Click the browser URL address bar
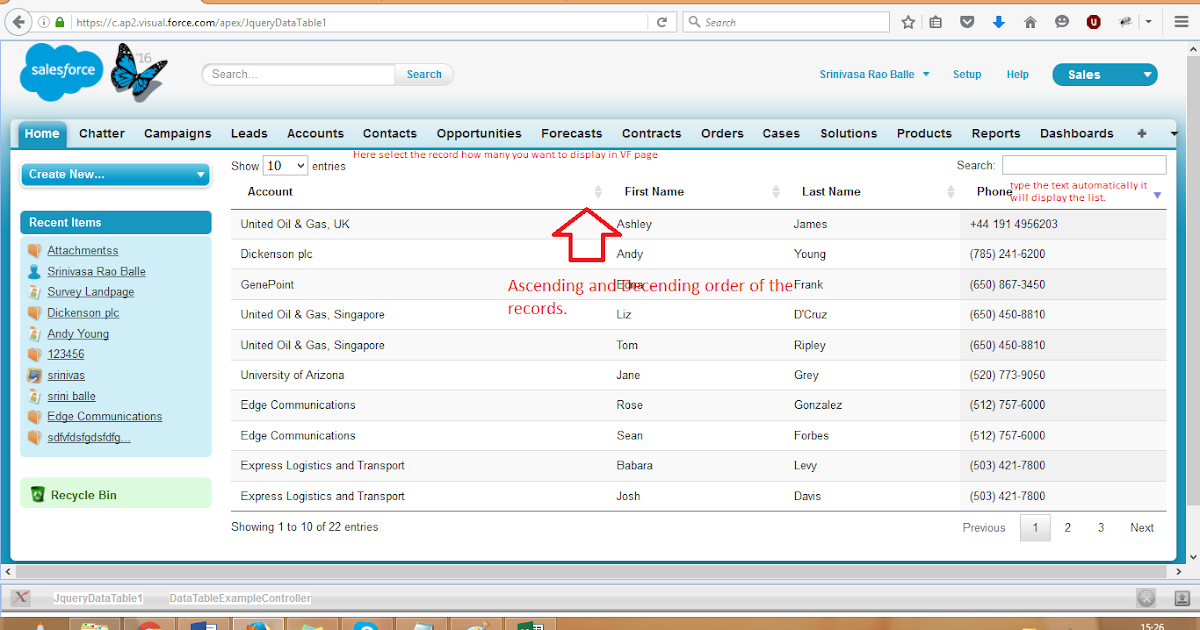1200x630 pixels. 360,21
